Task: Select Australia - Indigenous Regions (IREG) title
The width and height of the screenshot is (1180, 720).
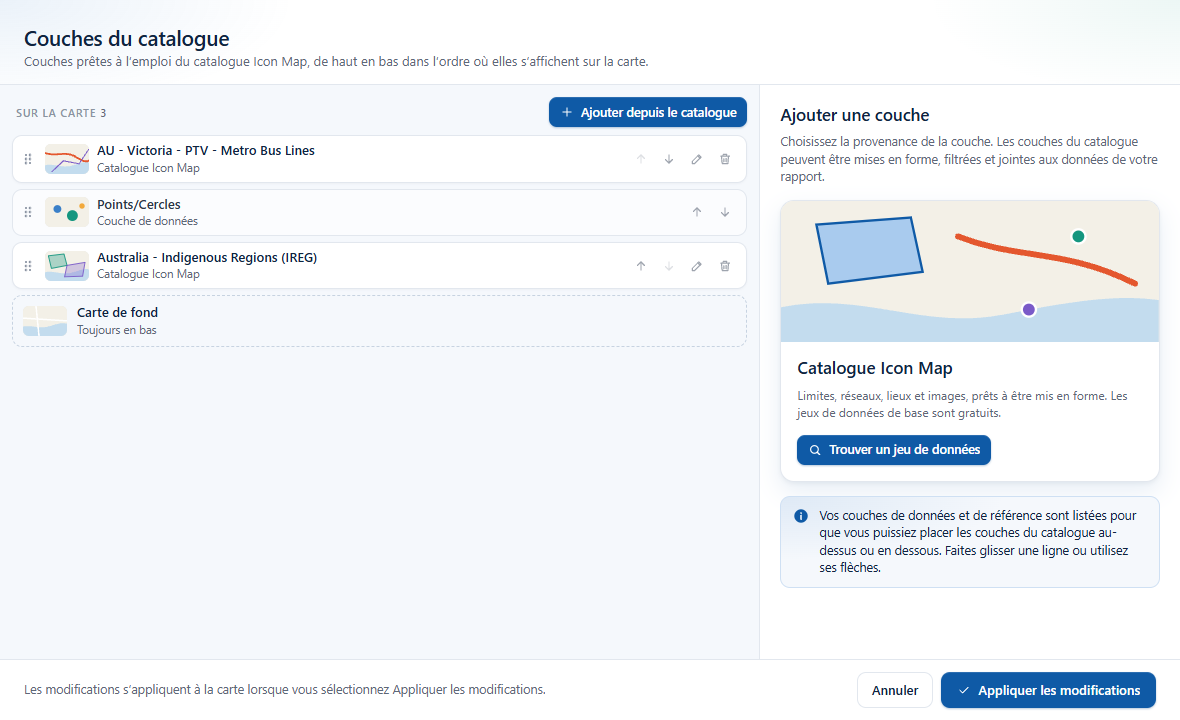Action: coord(207,257)
